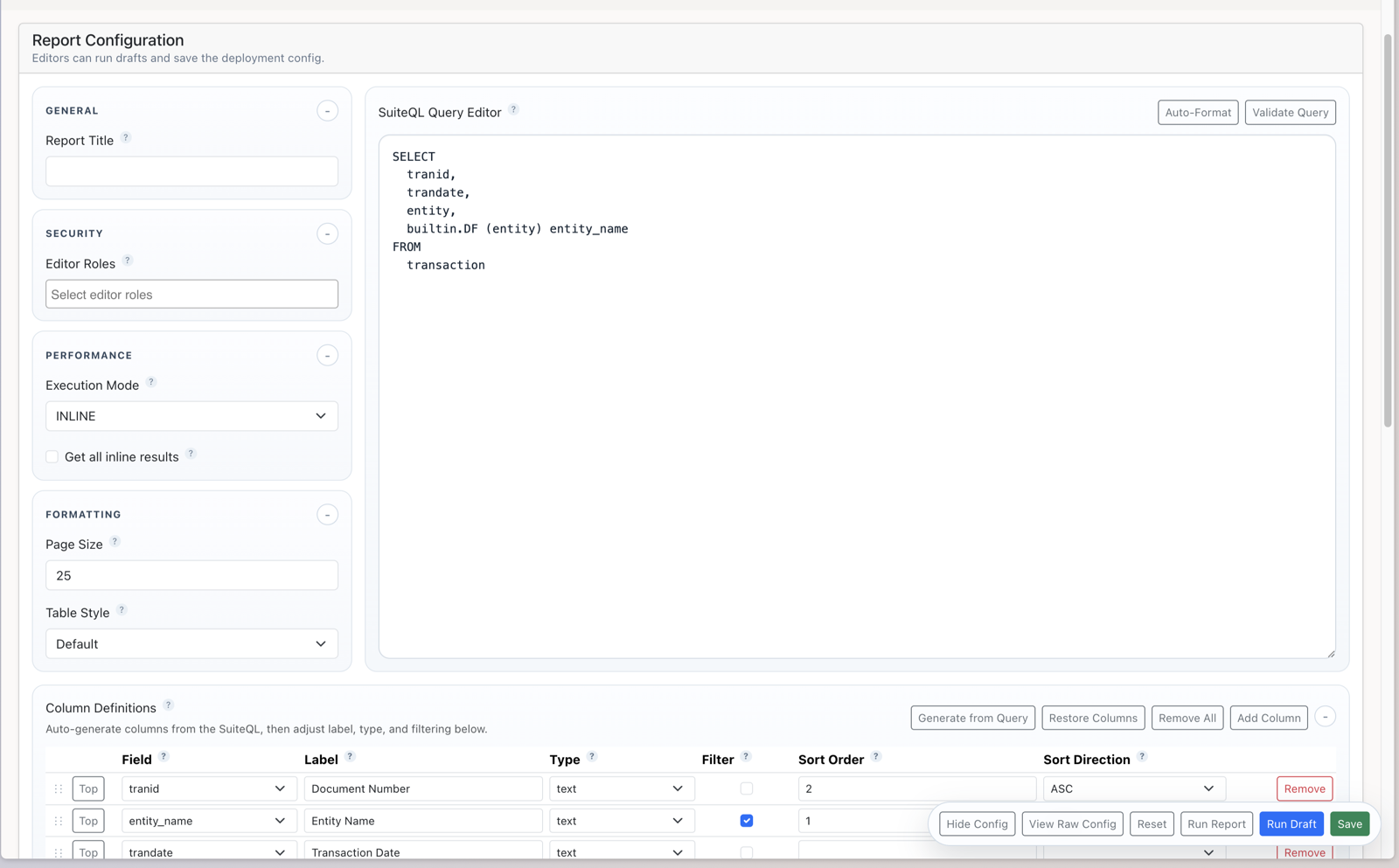Click the Run Draft button

coord(1291,823)
